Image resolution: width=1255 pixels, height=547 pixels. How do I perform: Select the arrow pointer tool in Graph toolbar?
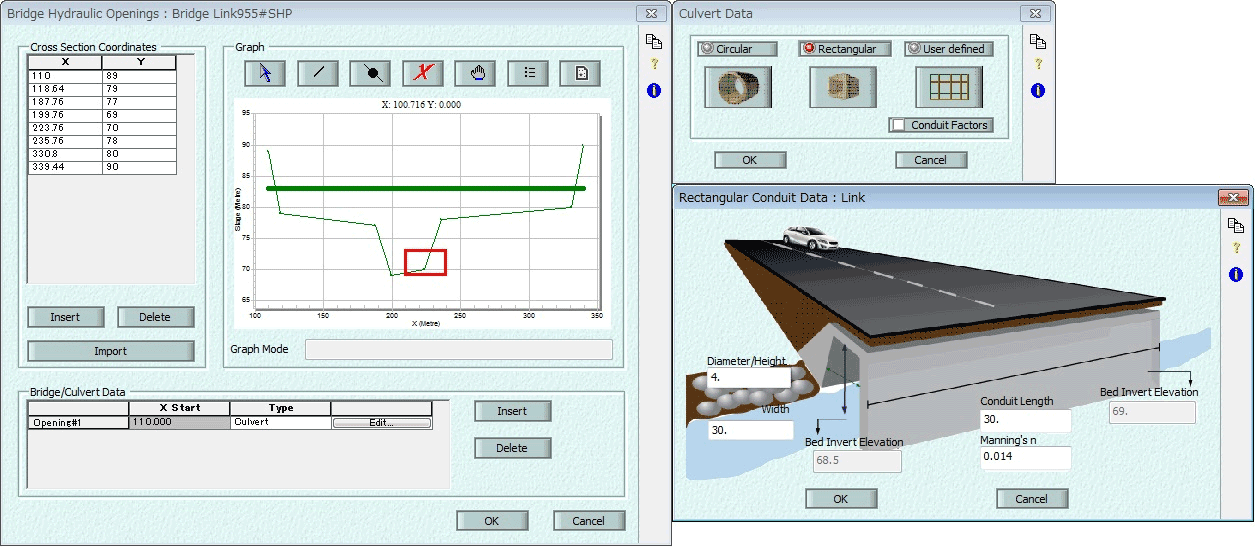pyautogui.click(x=265, y=73)
